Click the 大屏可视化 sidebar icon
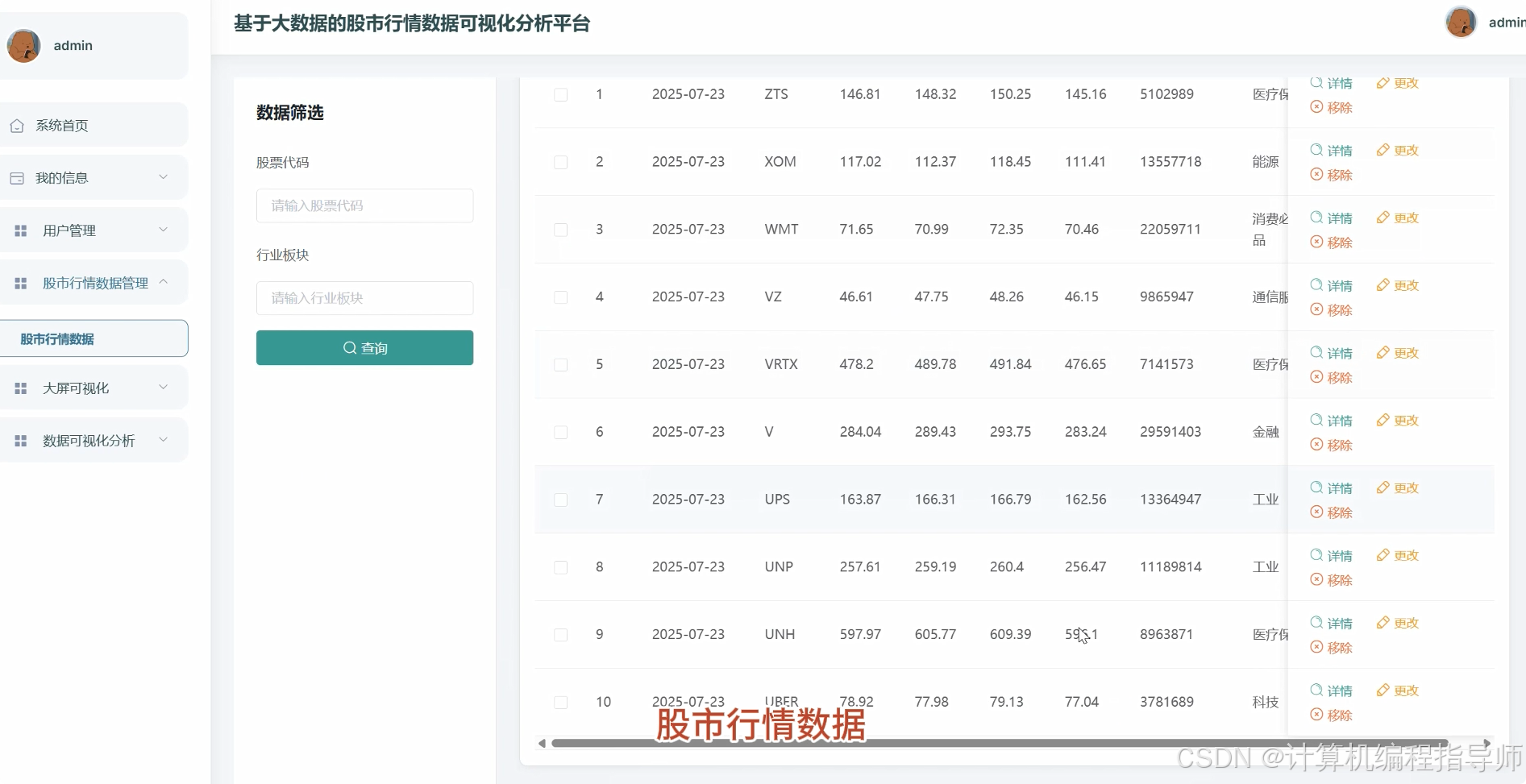Image resolution: width=1526 pixels, height=784 pixels. click(x=21, y=388)
